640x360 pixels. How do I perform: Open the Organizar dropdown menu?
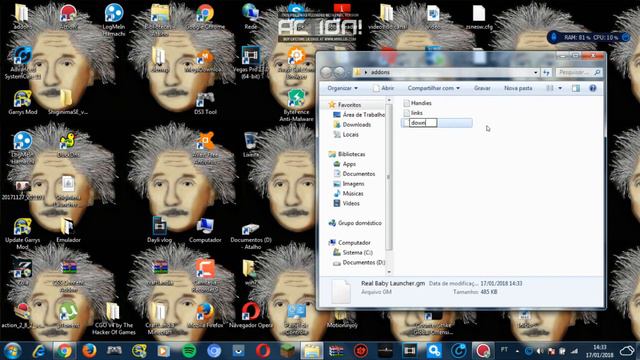pyautogui.click(x=342, y=88)
